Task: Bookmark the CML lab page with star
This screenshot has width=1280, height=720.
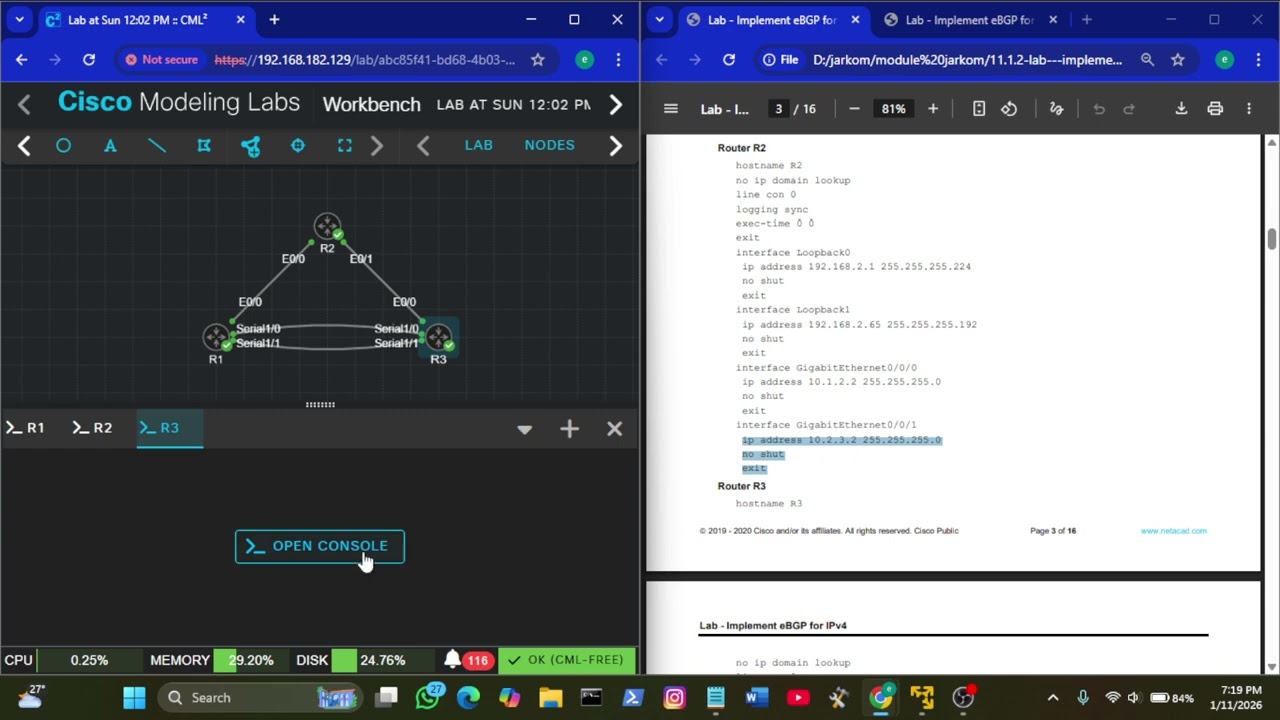Action: click(x=538, y=60)
